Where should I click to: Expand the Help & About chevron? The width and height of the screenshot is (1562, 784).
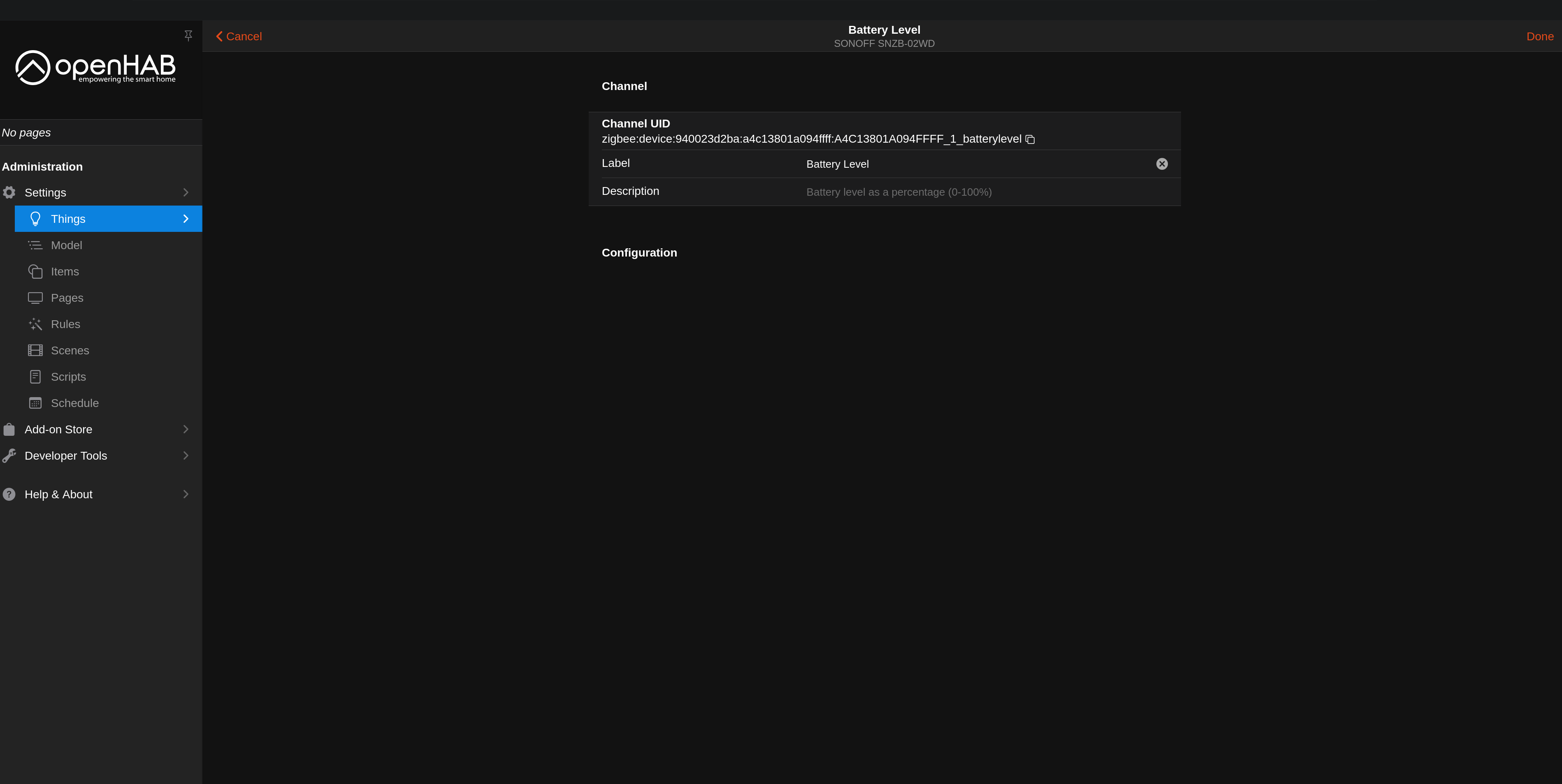[x=186, y=495]
